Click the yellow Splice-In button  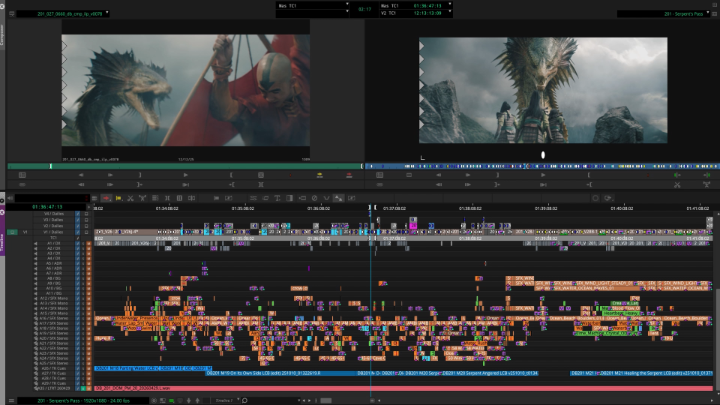pos(320,175)
